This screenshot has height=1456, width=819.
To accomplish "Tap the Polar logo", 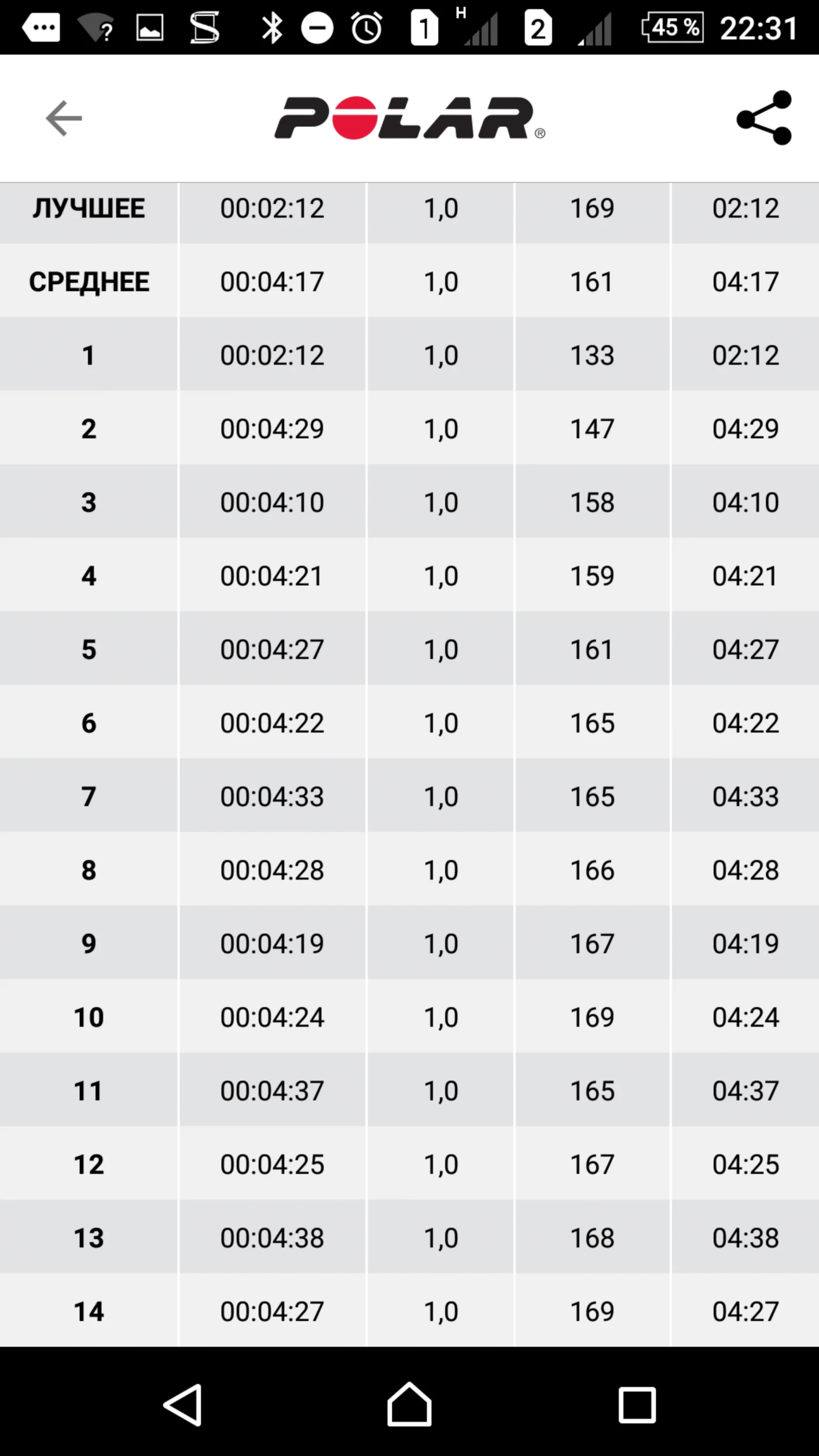I will click(x=409, y=118).
